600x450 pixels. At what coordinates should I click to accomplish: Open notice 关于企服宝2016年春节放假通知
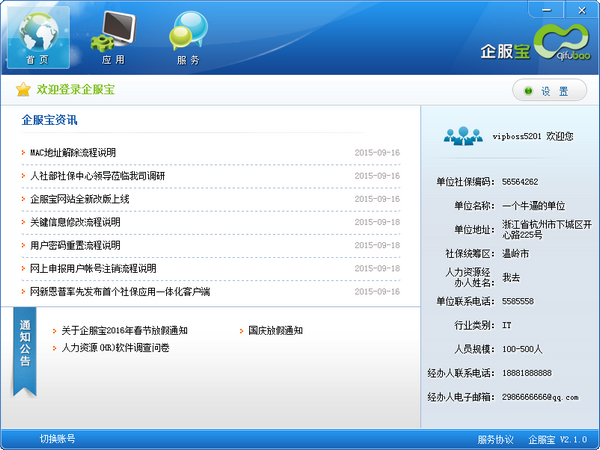[x=124, y=330]
